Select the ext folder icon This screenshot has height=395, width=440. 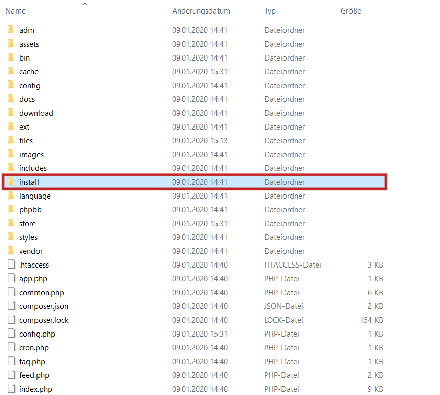pyautogui.click(x=11, y=126)
